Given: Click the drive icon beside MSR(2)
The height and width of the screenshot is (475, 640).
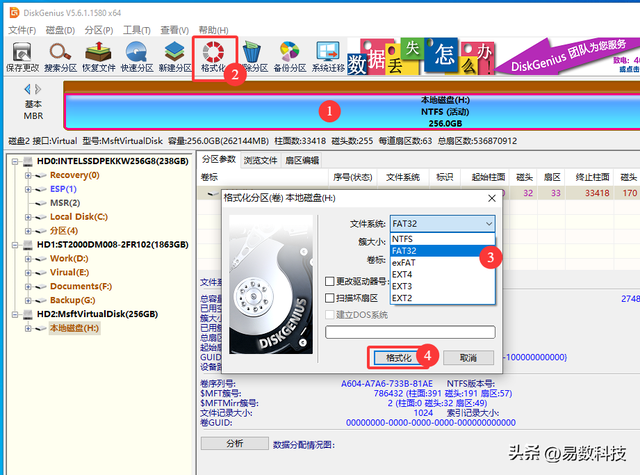Looking at the screenshot, I should 40,203.
